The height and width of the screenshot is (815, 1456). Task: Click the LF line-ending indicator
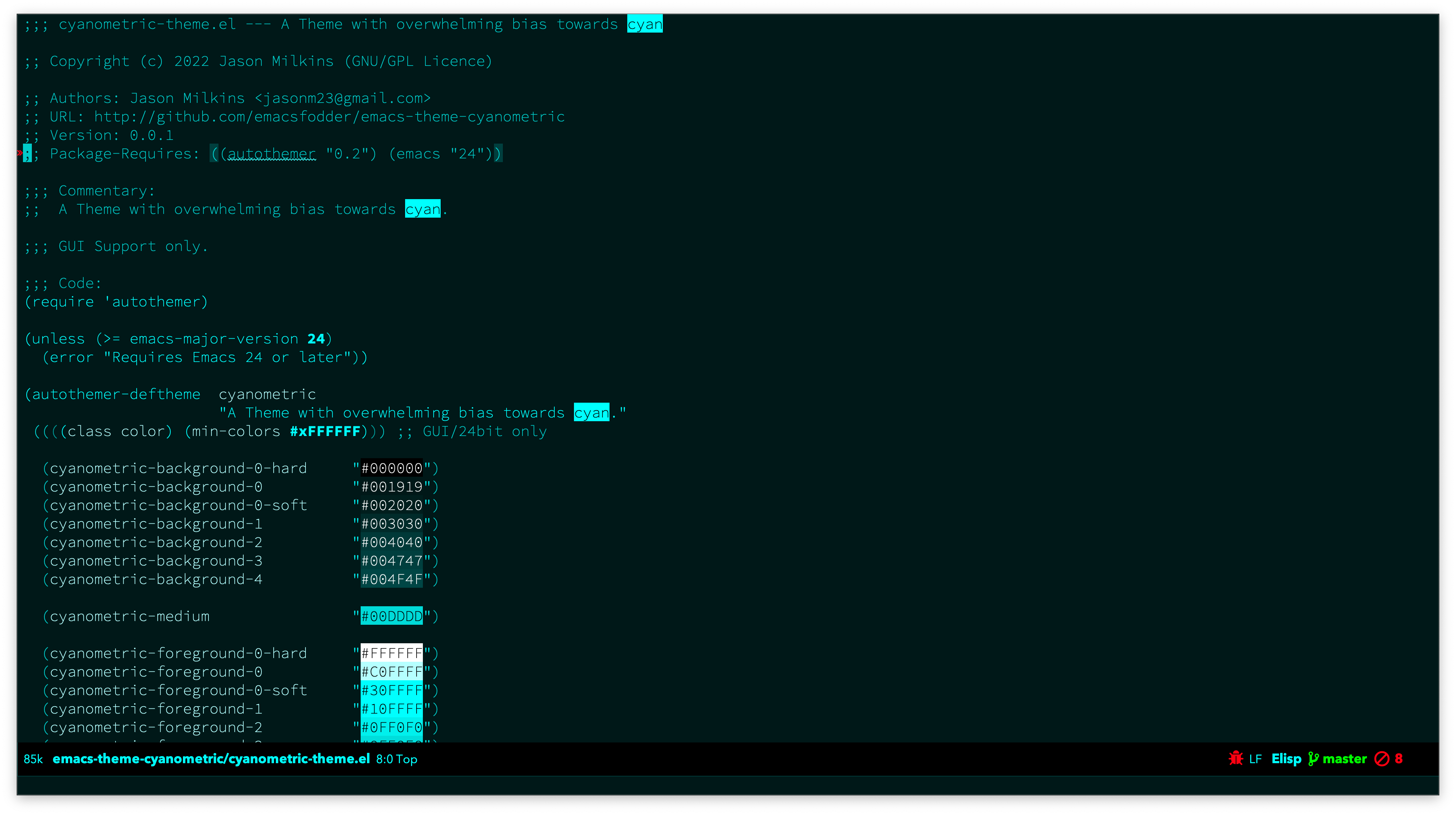[x=1255, y=759]
